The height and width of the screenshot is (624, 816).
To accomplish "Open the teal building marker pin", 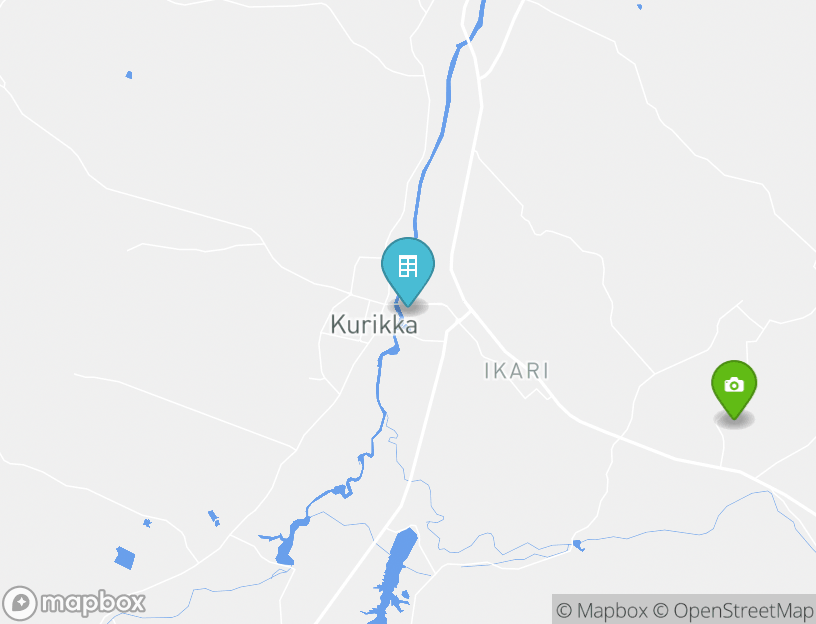I will 408,268.
